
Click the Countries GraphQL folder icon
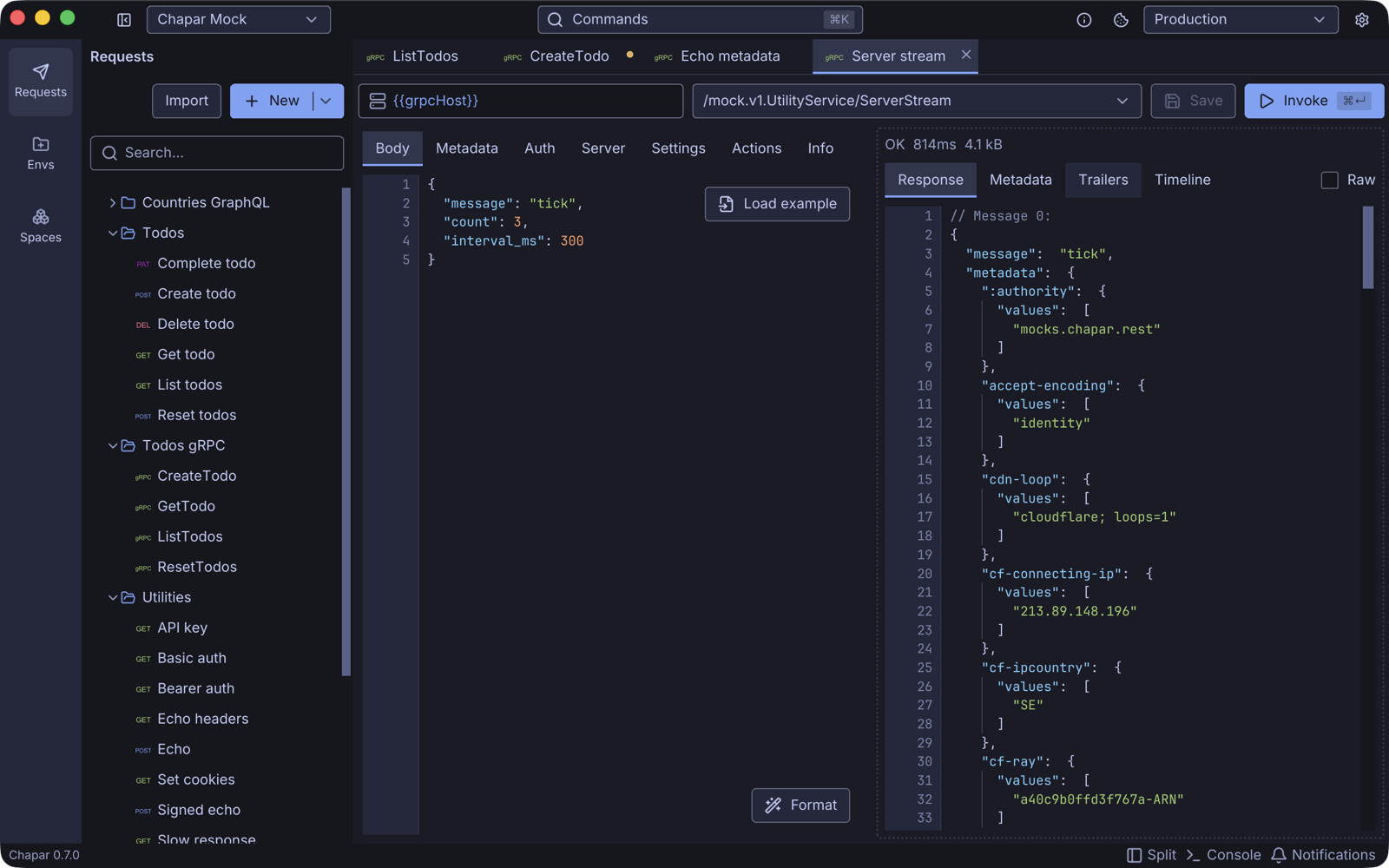click(128, 202)
